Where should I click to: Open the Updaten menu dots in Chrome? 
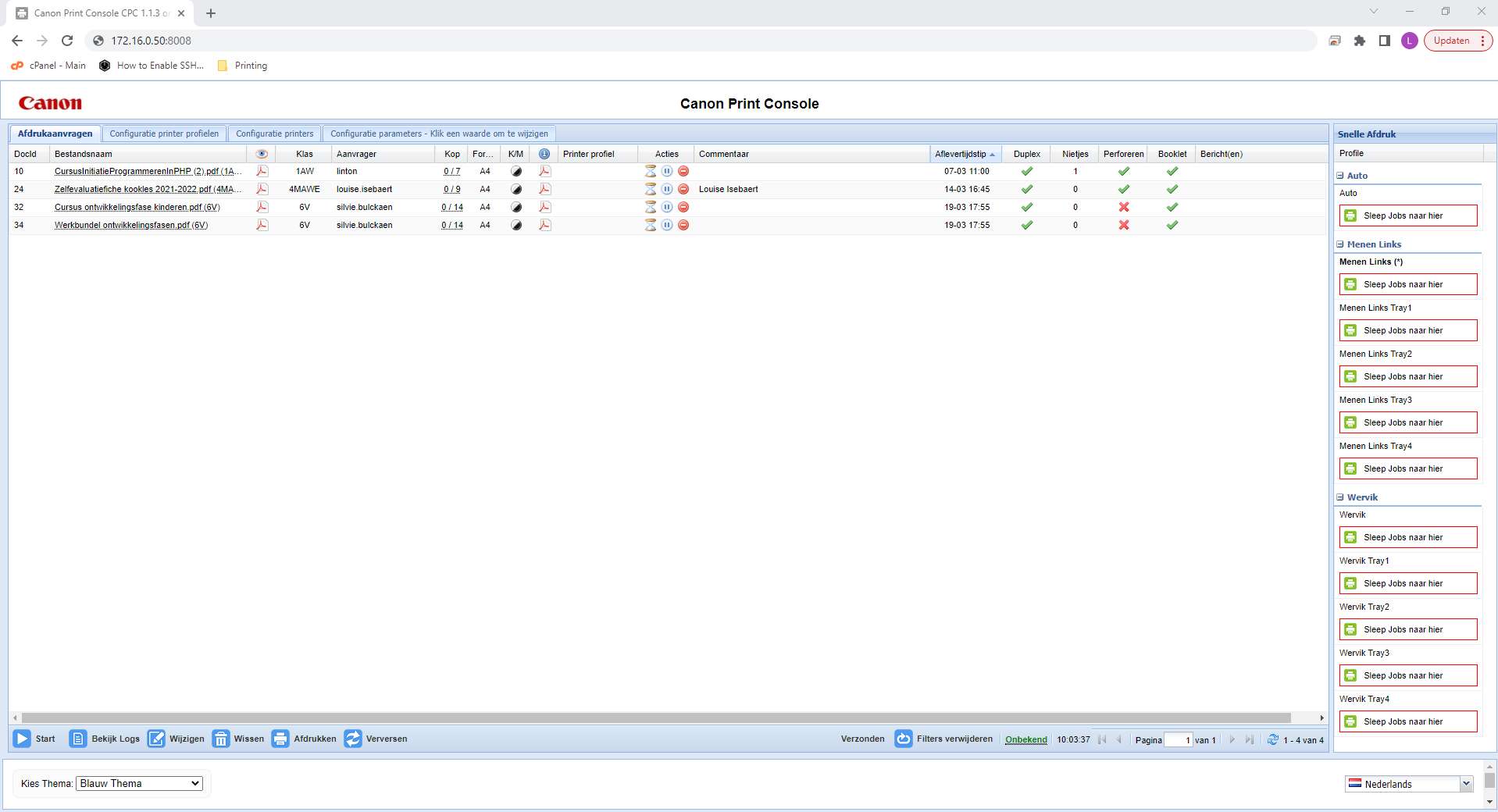click(1482, 41)
